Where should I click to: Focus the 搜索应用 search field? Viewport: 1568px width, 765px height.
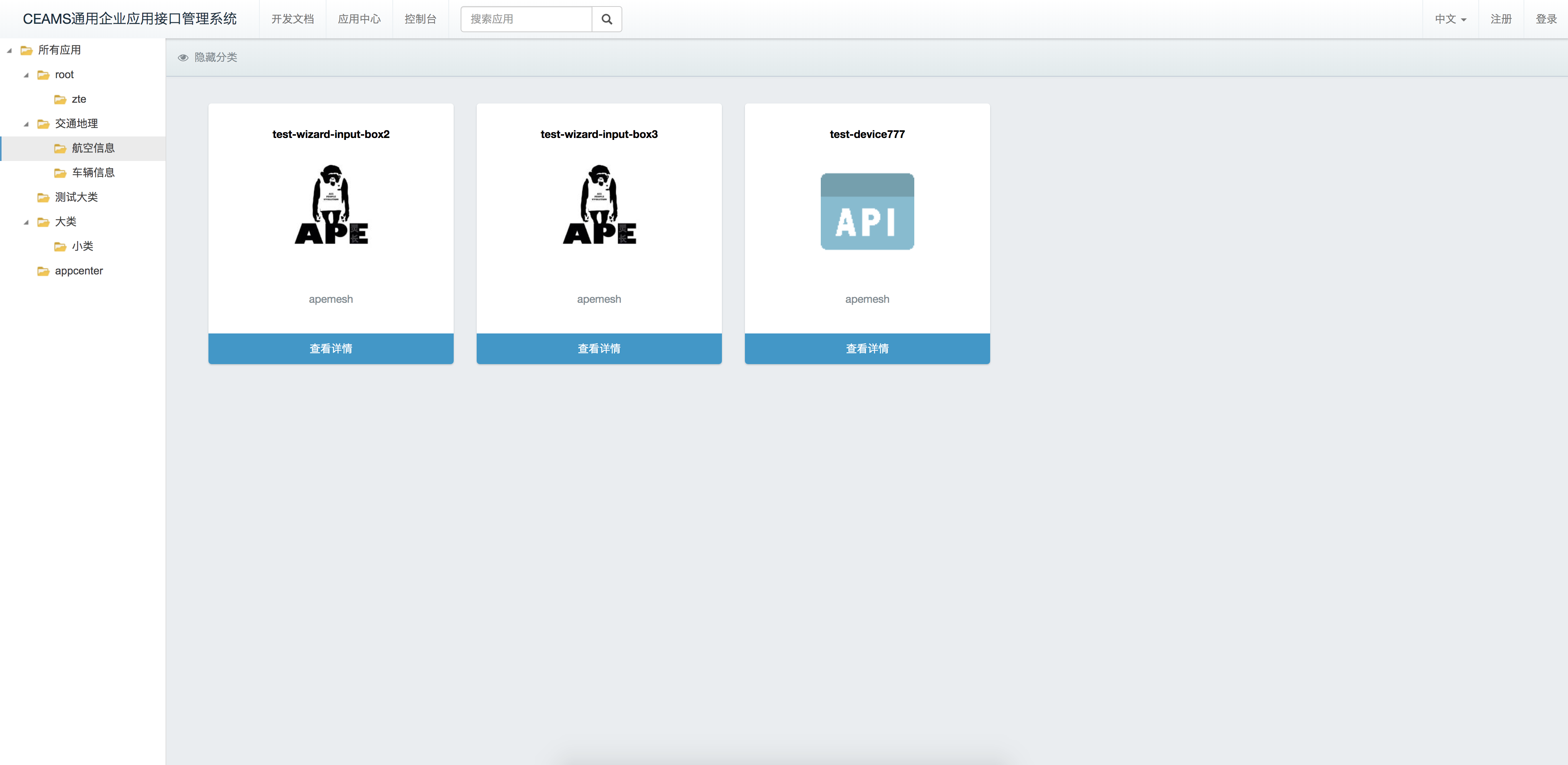point(526,19)
